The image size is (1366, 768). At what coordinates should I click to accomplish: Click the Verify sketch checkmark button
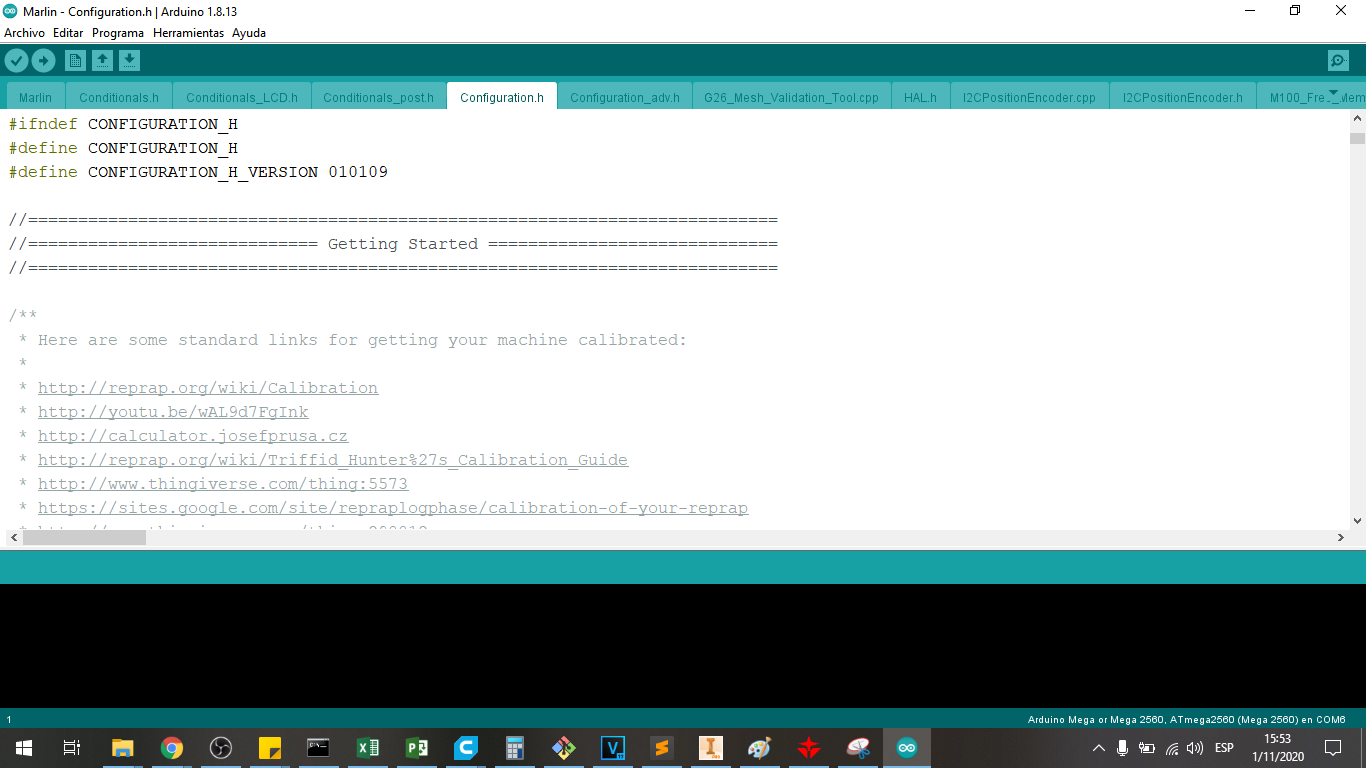point(16,61)
